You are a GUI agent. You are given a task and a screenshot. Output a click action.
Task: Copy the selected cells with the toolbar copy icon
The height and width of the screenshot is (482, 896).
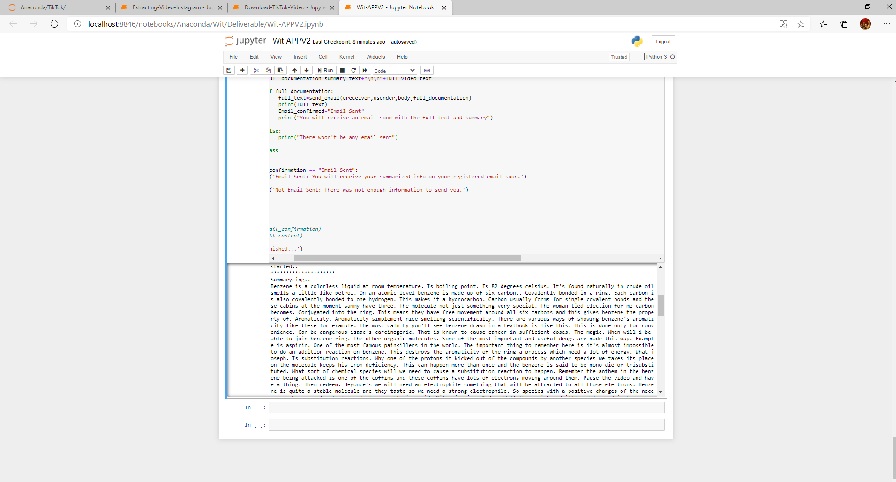(x=268, y=70)
